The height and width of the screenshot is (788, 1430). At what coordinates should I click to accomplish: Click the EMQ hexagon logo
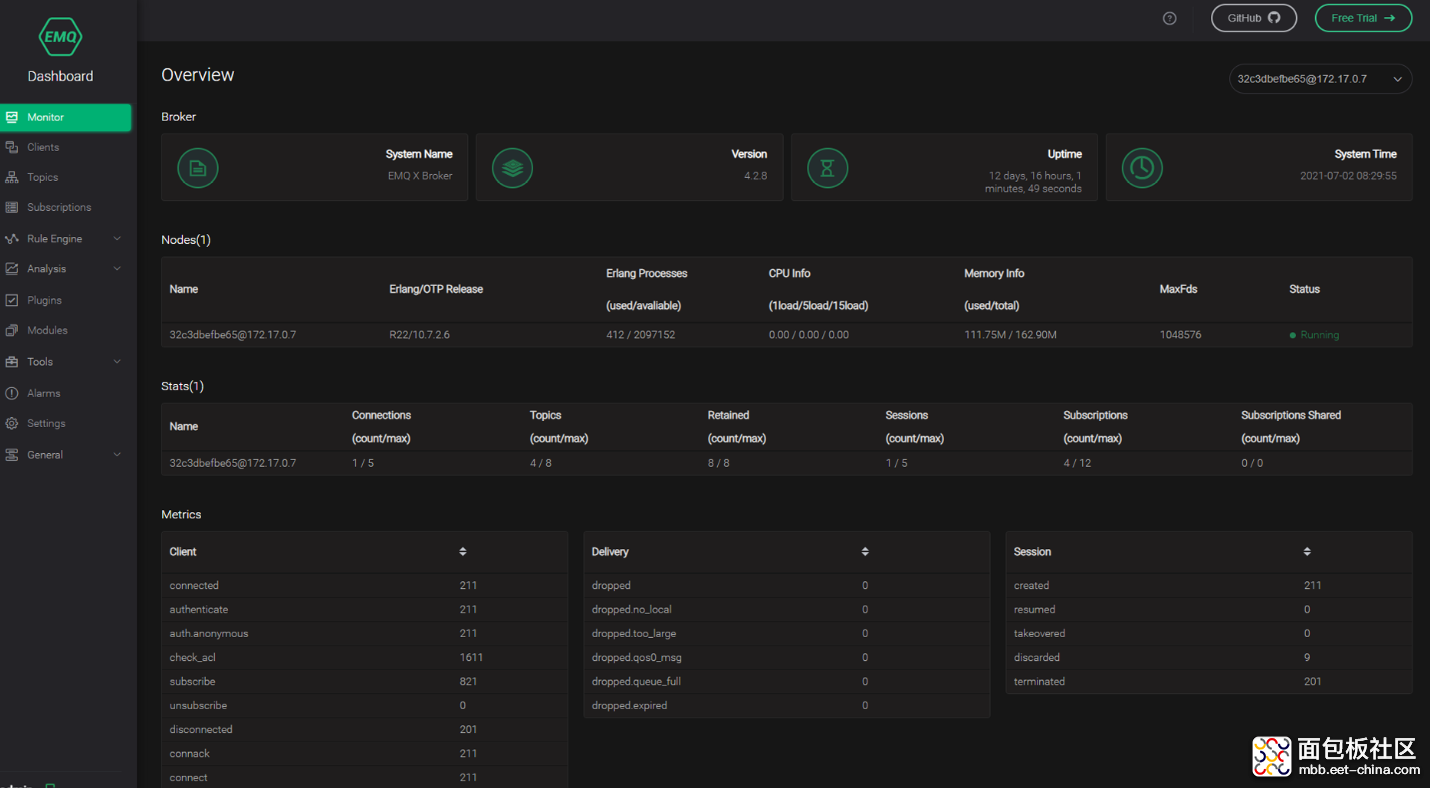60,37
